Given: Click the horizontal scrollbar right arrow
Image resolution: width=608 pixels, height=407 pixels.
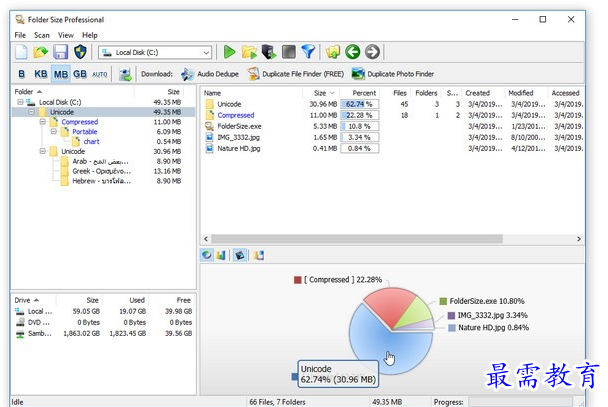Looking at the screenshot, I should tap(579, 239).
